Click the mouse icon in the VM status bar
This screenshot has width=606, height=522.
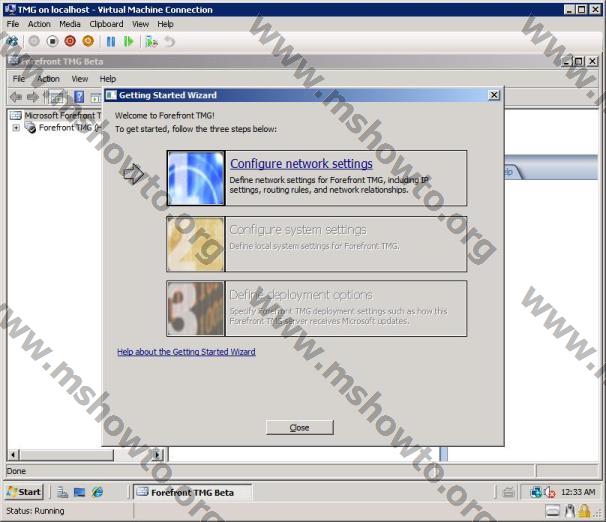click(x=570, y=511)
